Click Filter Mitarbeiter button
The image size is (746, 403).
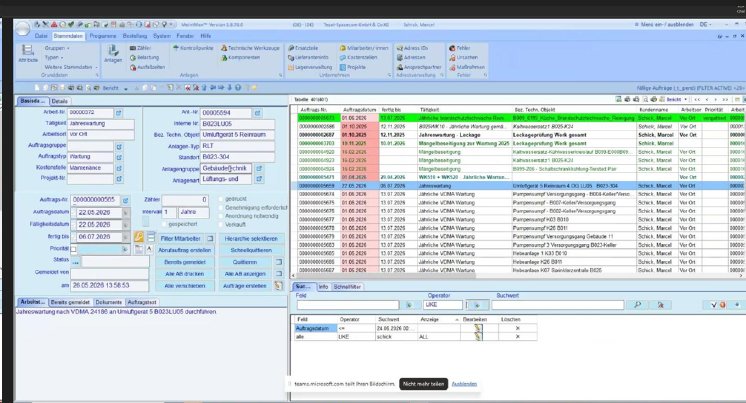click(x=180, y=238)
